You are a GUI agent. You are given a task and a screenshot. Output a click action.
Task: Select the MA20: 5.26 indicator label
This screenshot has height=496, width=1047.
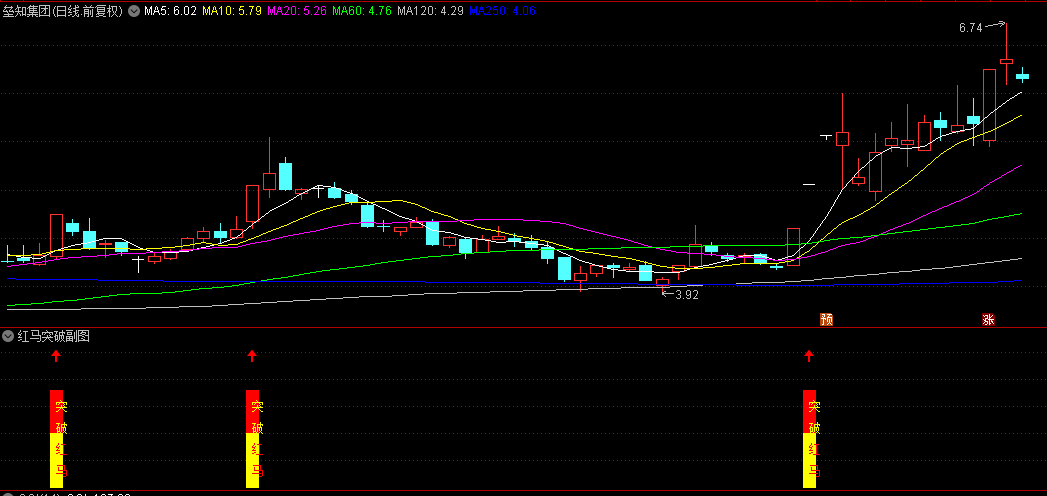296,11
